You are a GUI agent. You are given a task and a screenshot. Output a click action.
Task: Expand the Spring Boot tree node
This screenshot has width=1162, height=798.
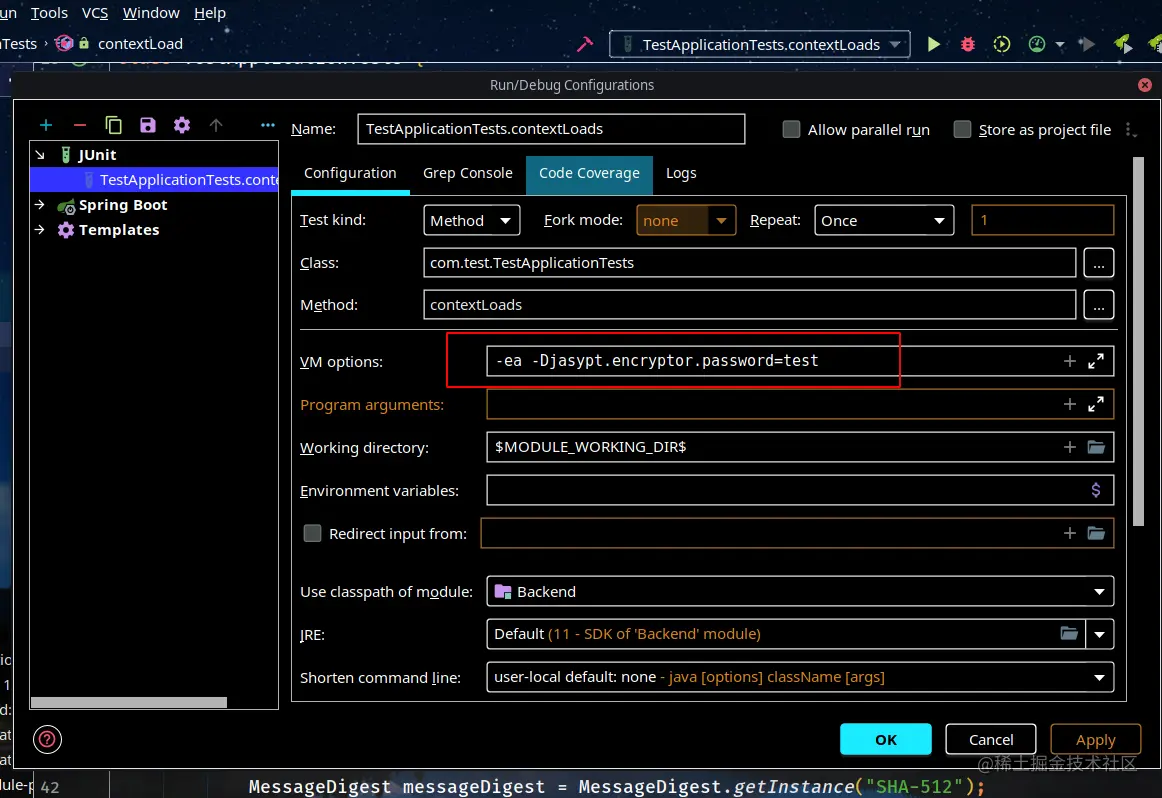[40, 205]
